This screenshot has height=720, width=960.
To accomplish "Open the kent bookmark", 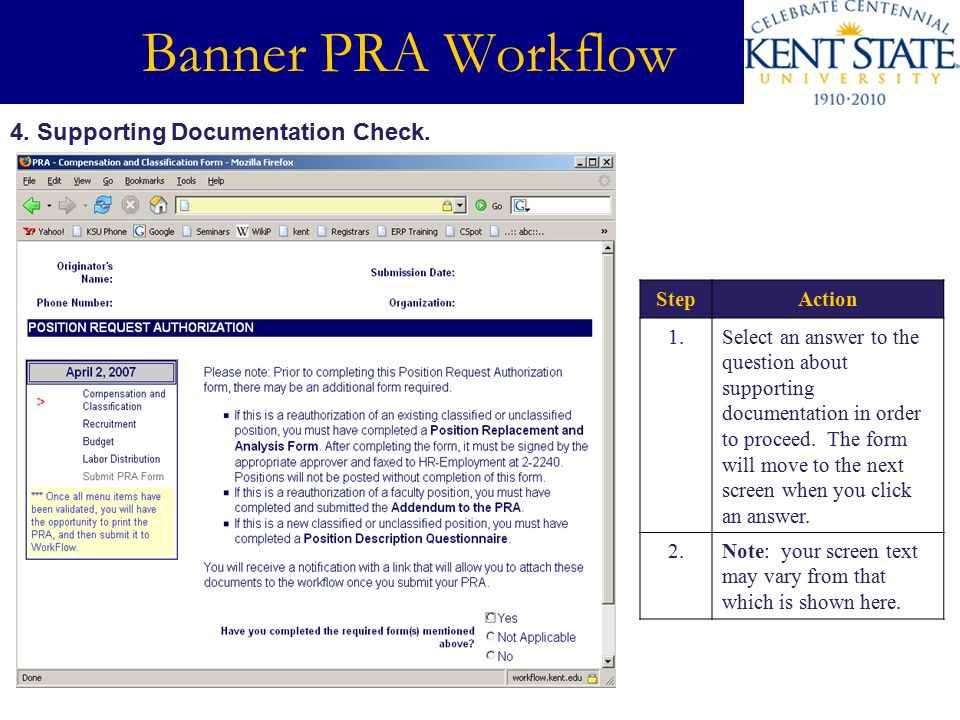I will click(x=294, y=231).
